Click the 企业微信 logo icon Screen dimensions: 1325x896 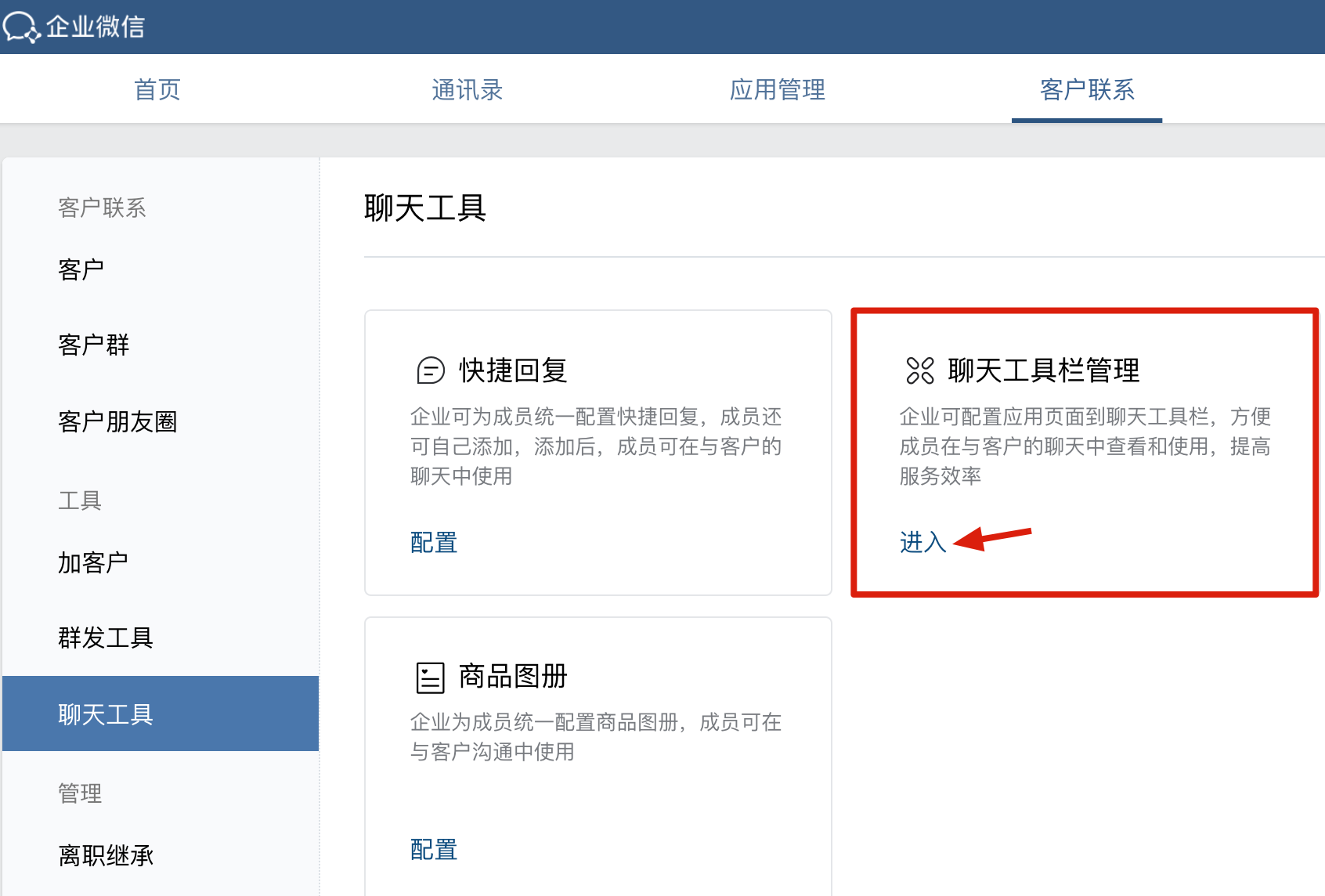pyautogui.click(x=21, y=27)
